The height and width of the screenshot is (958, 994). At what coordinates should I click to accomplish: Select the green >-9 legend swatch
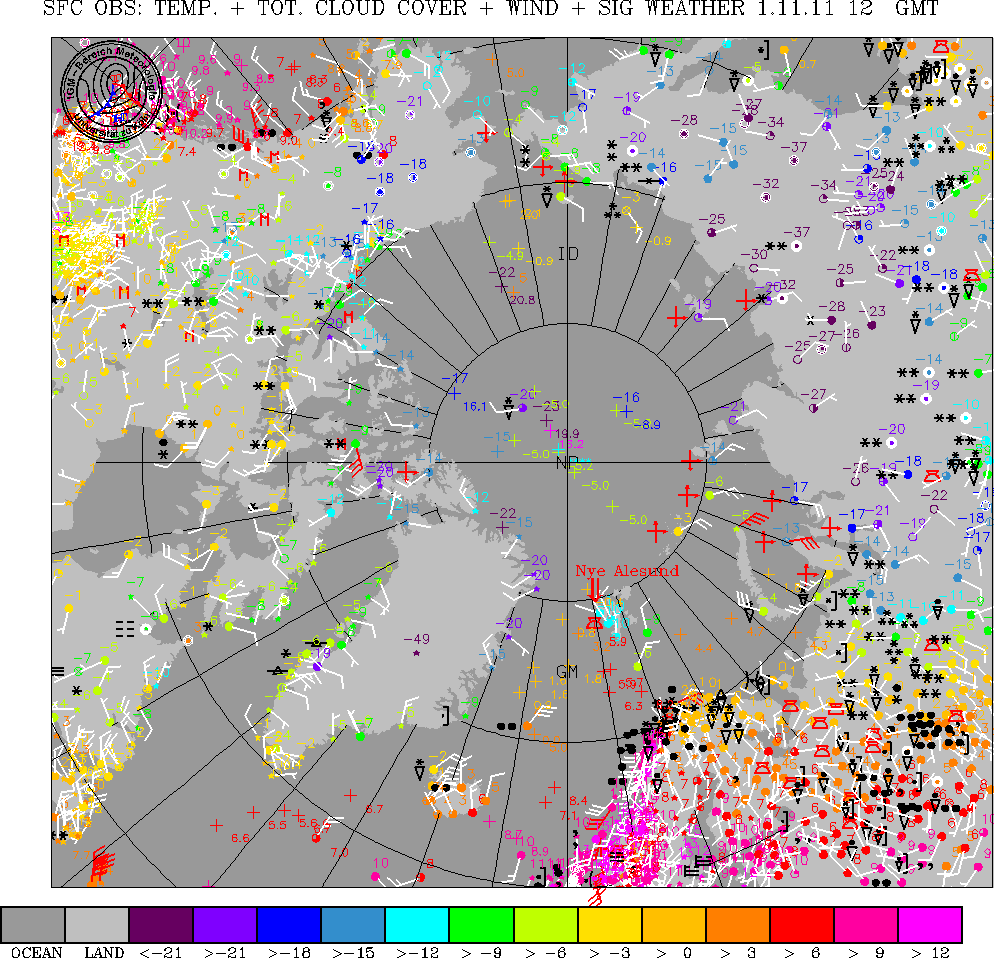481,925
